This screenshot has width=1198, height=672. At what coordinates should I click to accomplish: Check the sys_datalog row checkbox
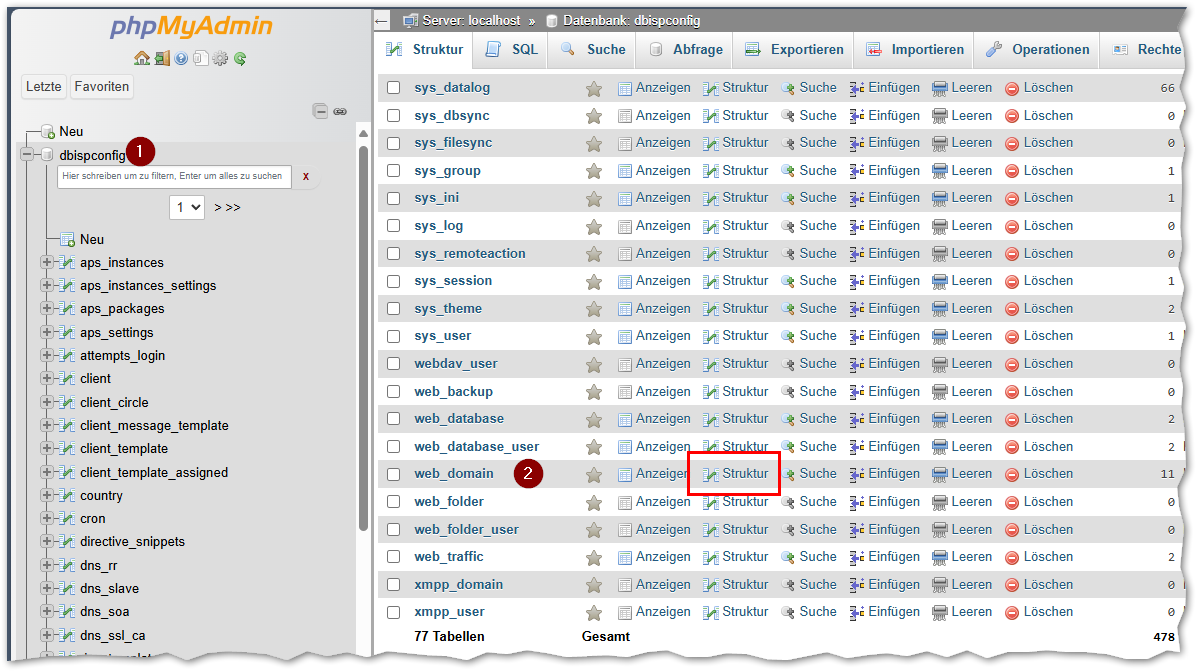coord(394,88)
